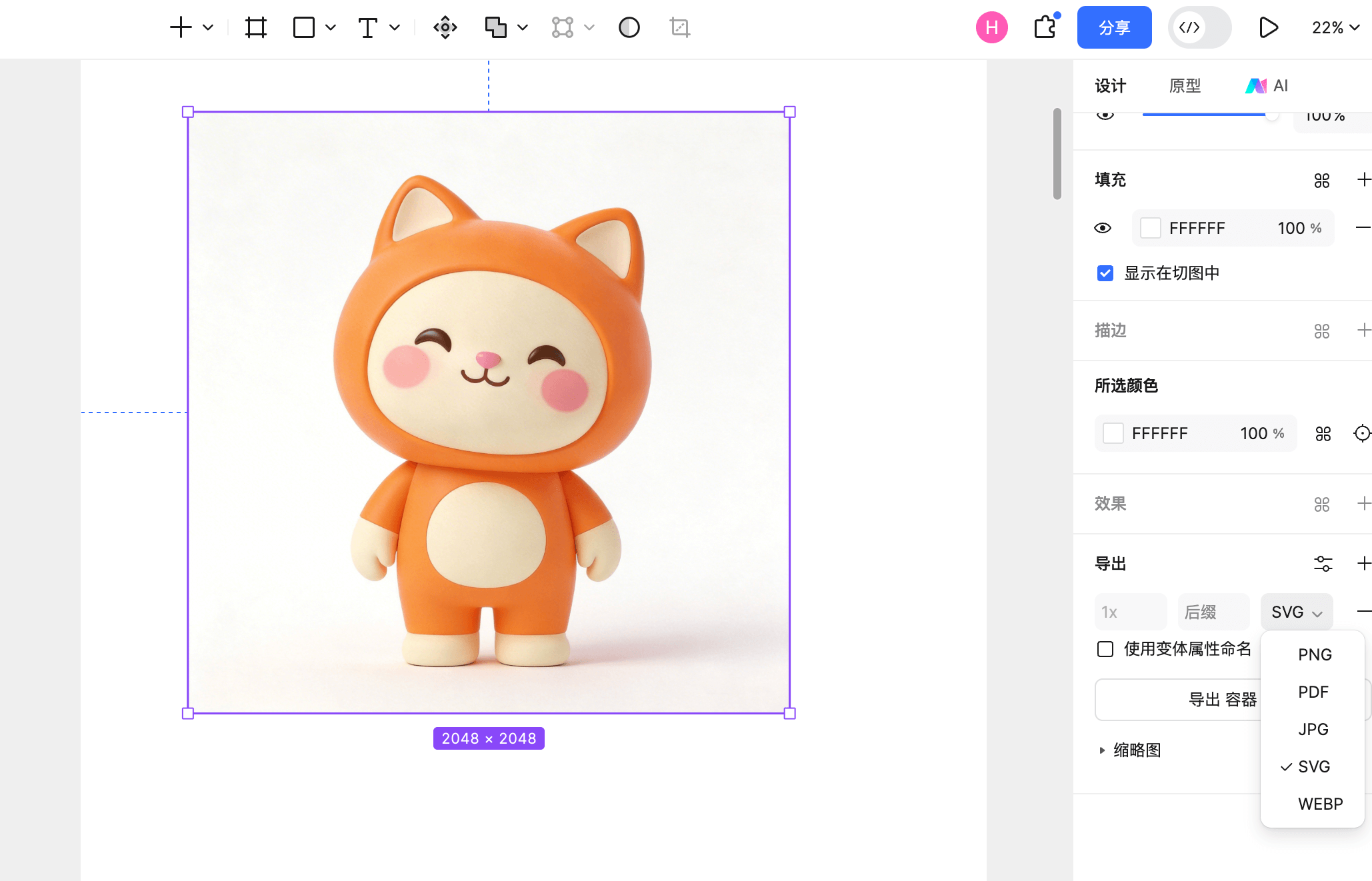This screenshot has width=1372, height=881.
Task: Click the FFFFFF fill color swatch
Action: pos(1151,228)
